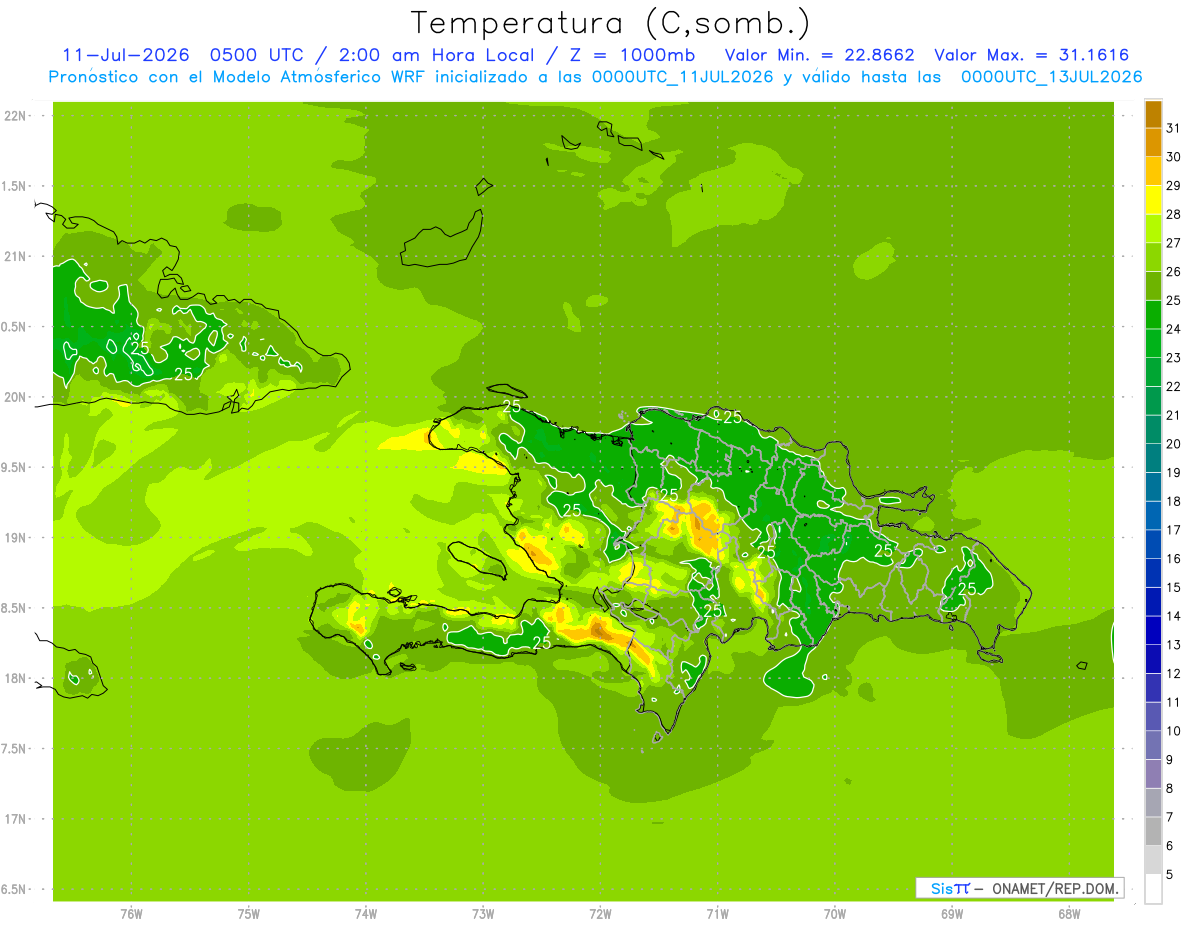Click the "70W" longitude axis label
Image resolution: width=1200 pixels, height=927 pixels.
point(834,914)
